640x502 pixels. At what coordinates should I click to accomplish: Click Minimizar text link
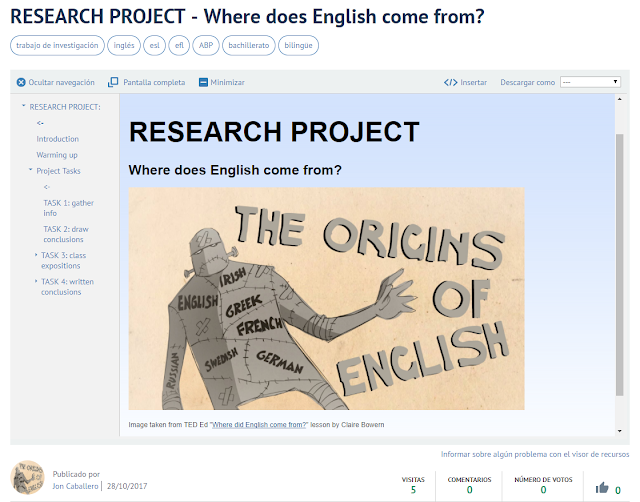coord(227,82)
